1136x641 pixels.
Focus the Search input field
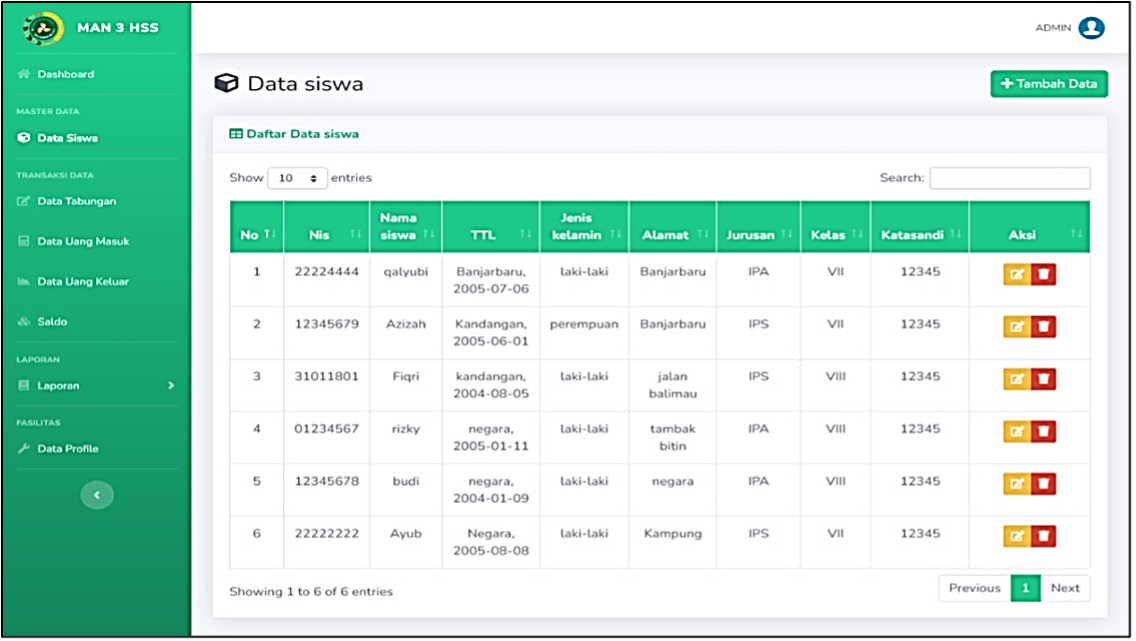1010,178
